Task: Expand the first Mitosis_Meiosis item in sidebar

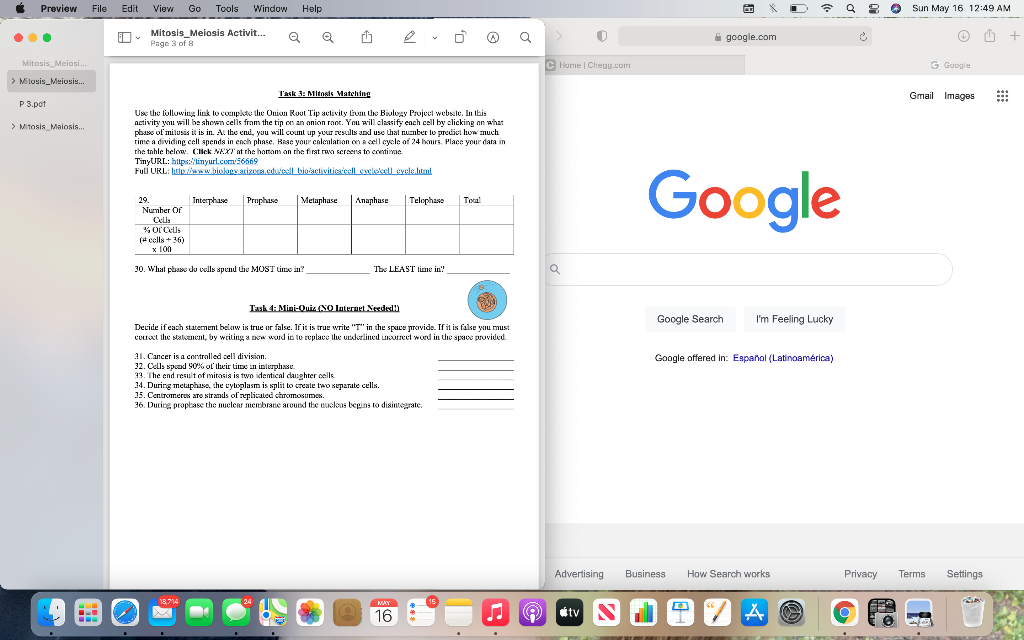Action: (16, 79)
